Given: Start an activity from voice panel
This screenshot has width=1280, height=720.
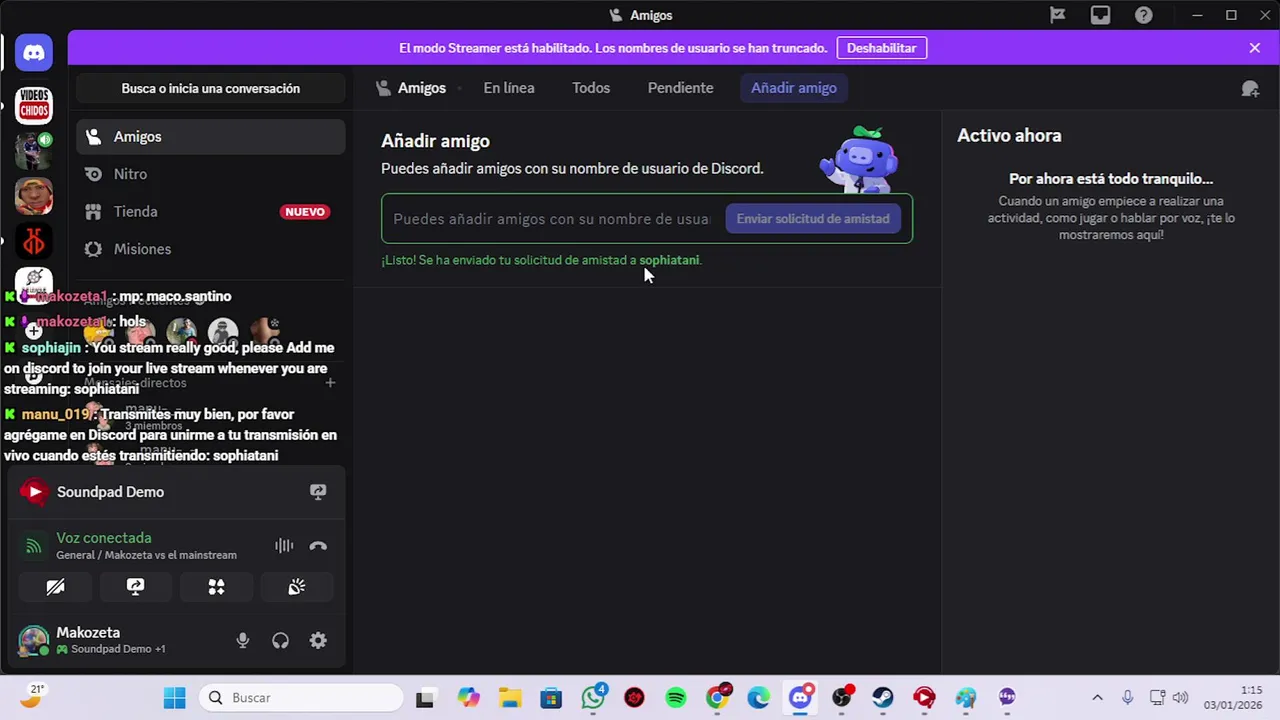Looking at the screenshot, I should coord(216,587).
